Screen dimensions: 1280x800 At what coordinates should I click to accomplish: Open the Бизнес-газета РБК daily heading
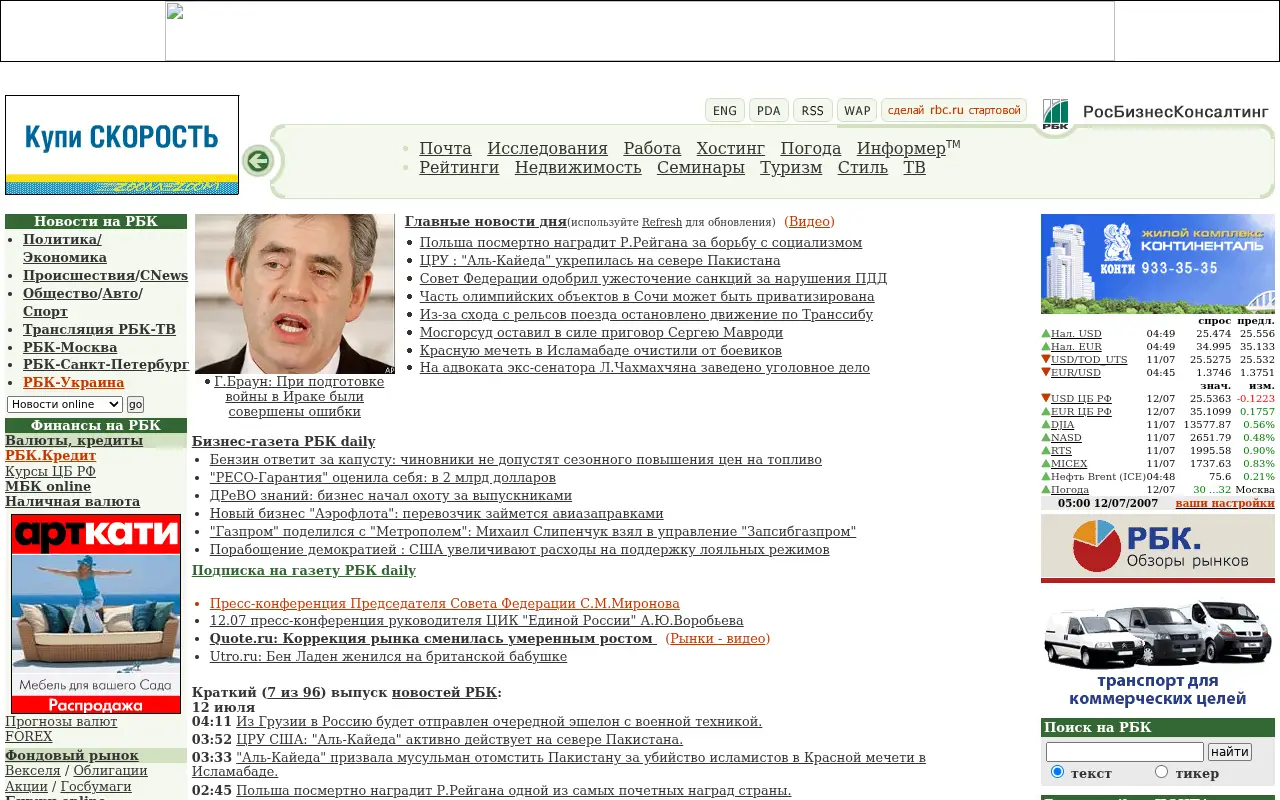click(283, 441)
